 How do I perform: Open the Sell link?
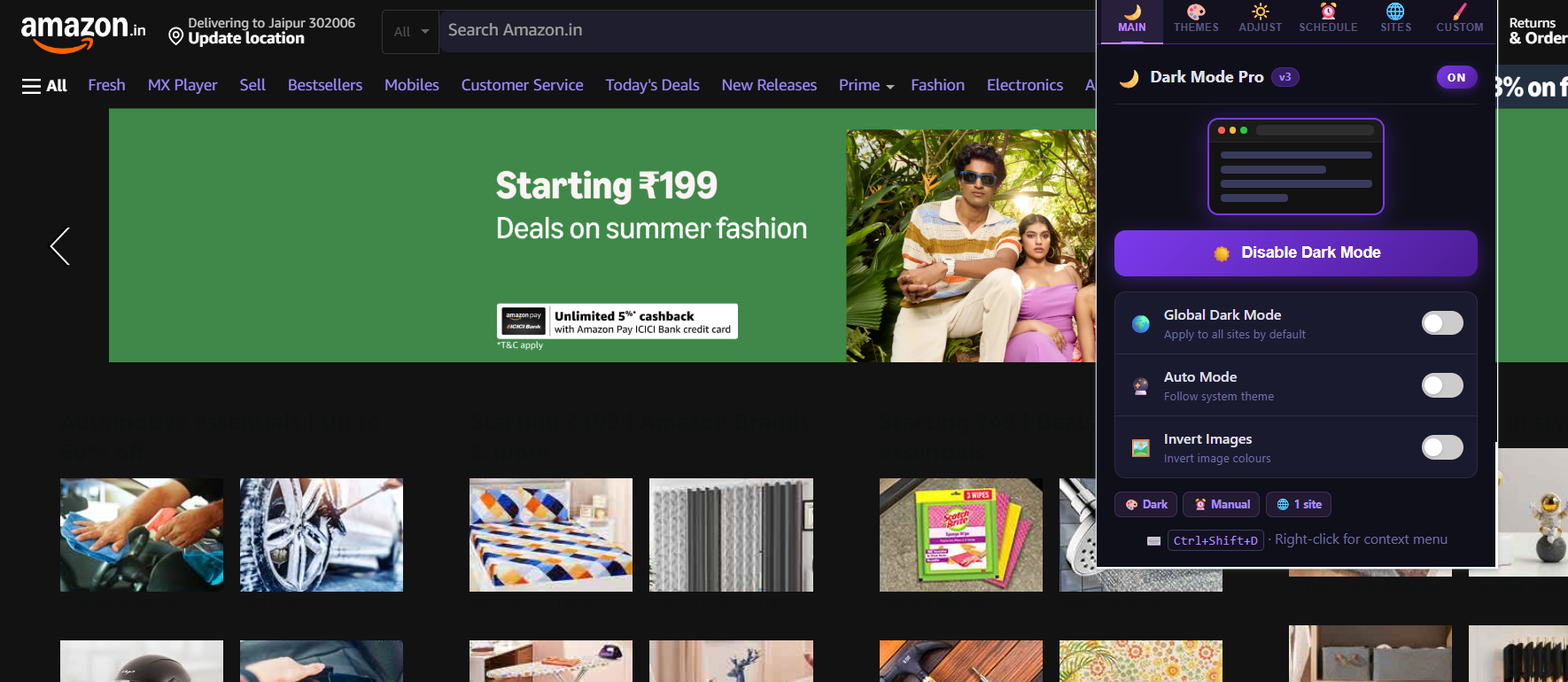(252, 85)
